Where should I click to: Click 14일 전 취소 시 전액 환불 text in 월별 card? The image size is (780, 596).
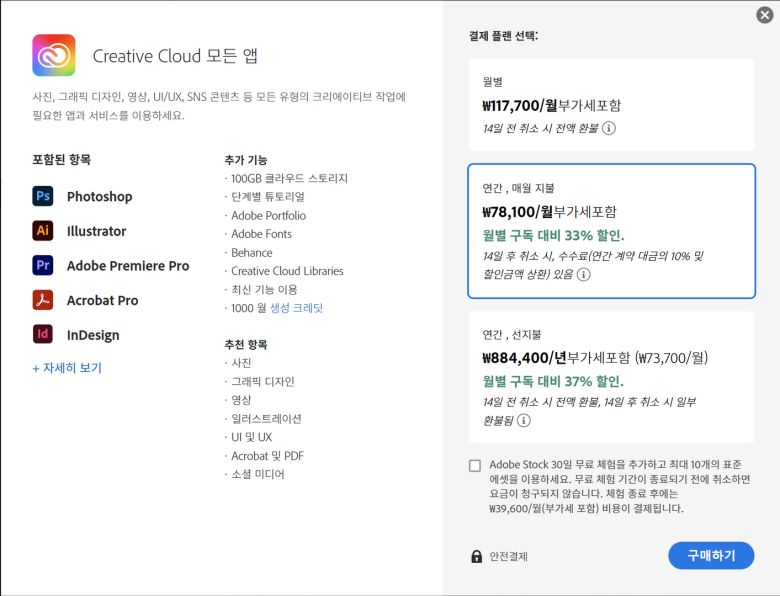coord(540,128)
